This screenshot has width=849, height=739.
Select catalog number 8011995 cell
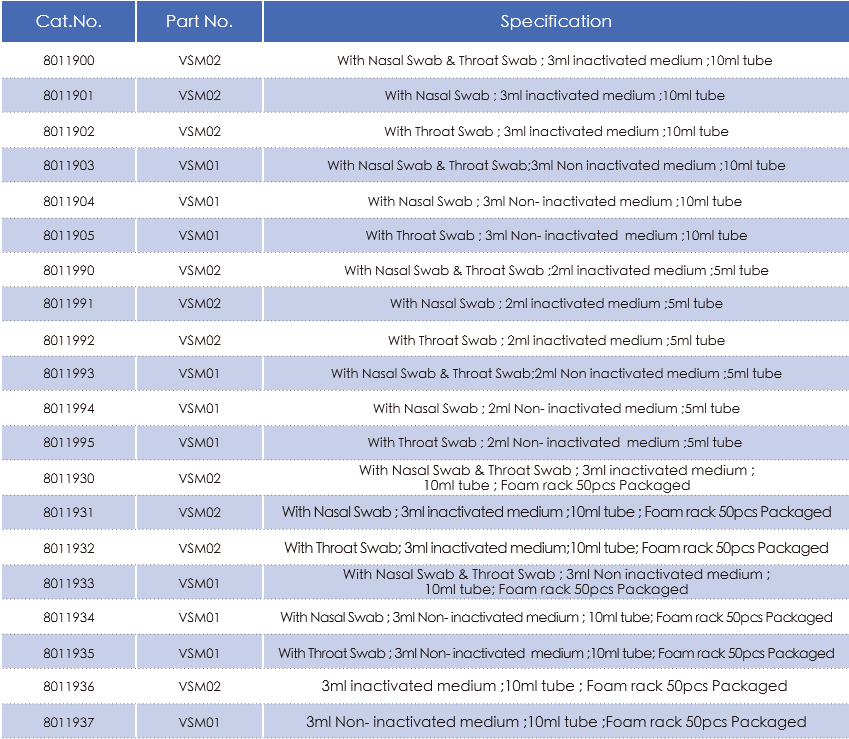click(x=69, y=442)
